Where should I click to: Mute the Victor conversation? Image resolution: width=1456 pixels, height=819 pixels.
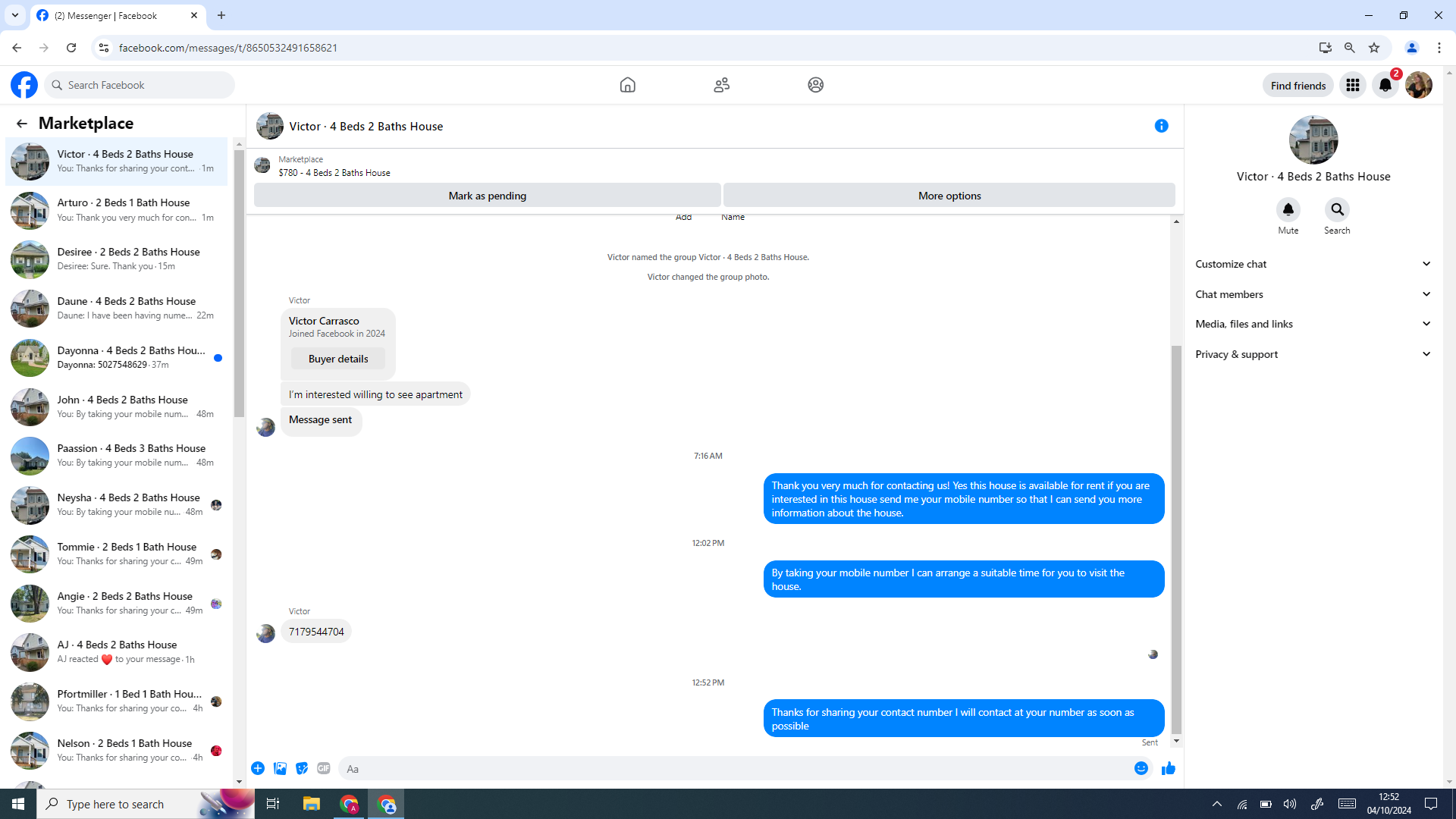1288,209
